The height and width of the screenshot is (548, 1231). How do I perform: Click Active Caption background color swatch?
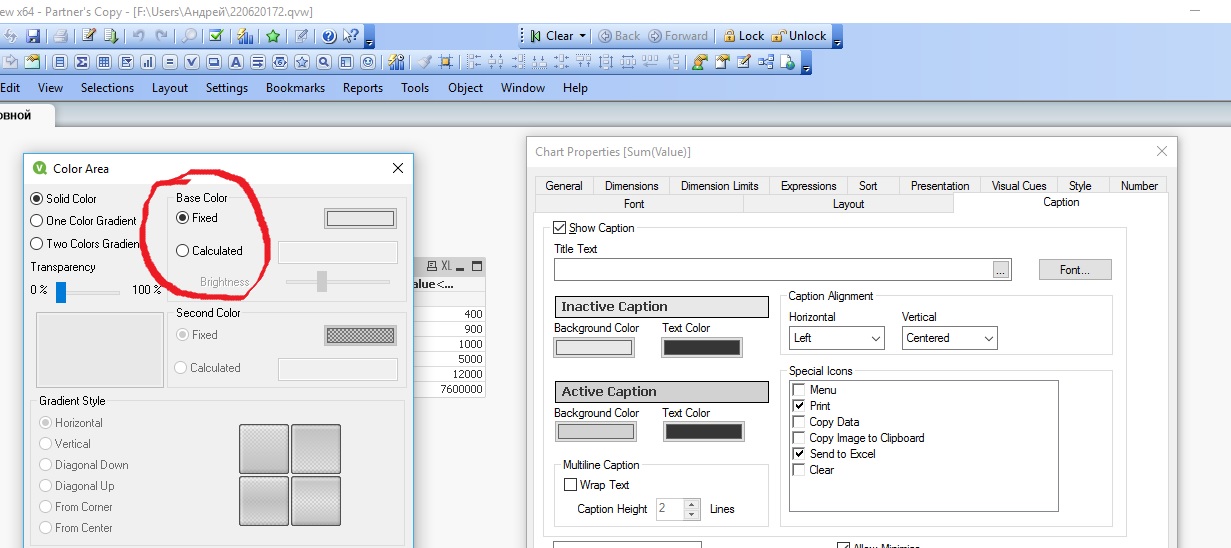click(596, 432)
